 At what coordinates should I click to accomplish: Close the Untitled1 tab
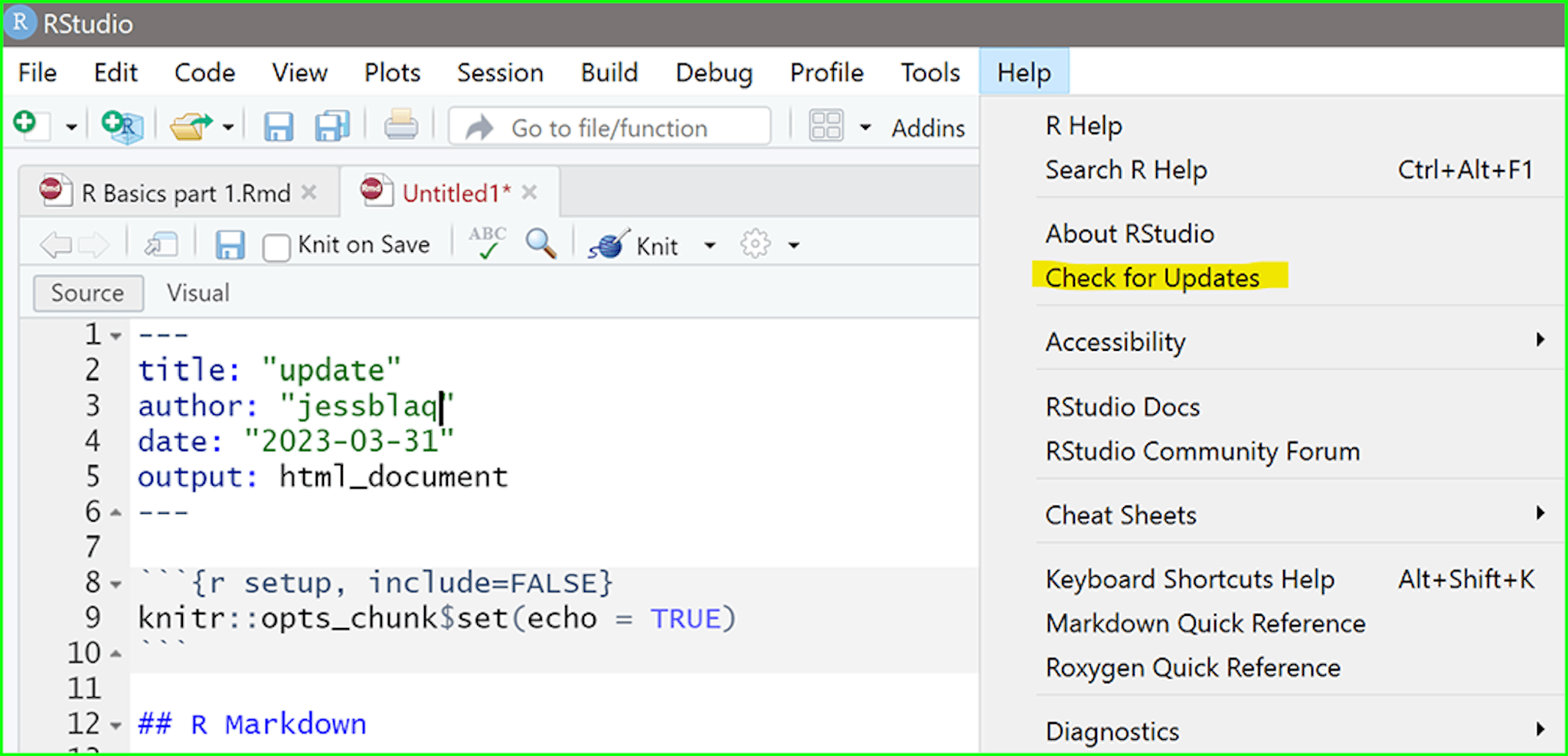coord(529,193)
